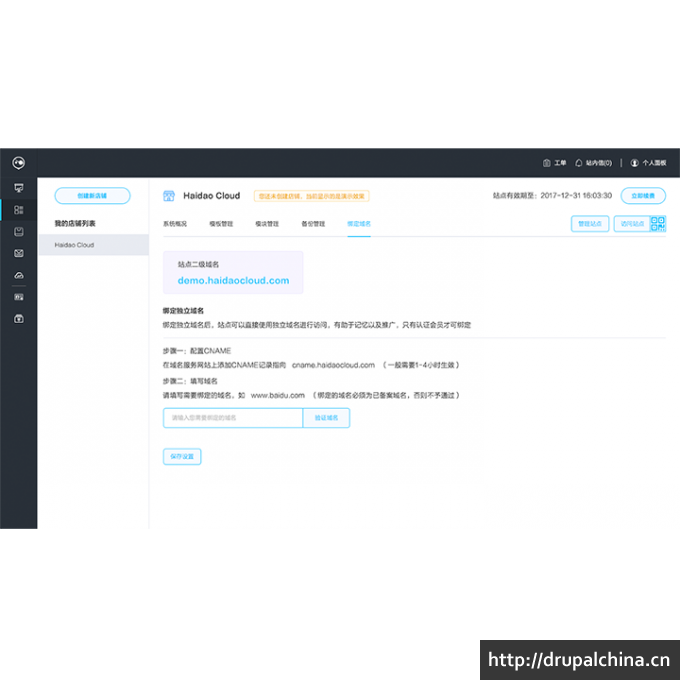Open the monitor/presentation sidebar icon
Viewport: 680px width, 680px height.
click(x=19, y=188)
